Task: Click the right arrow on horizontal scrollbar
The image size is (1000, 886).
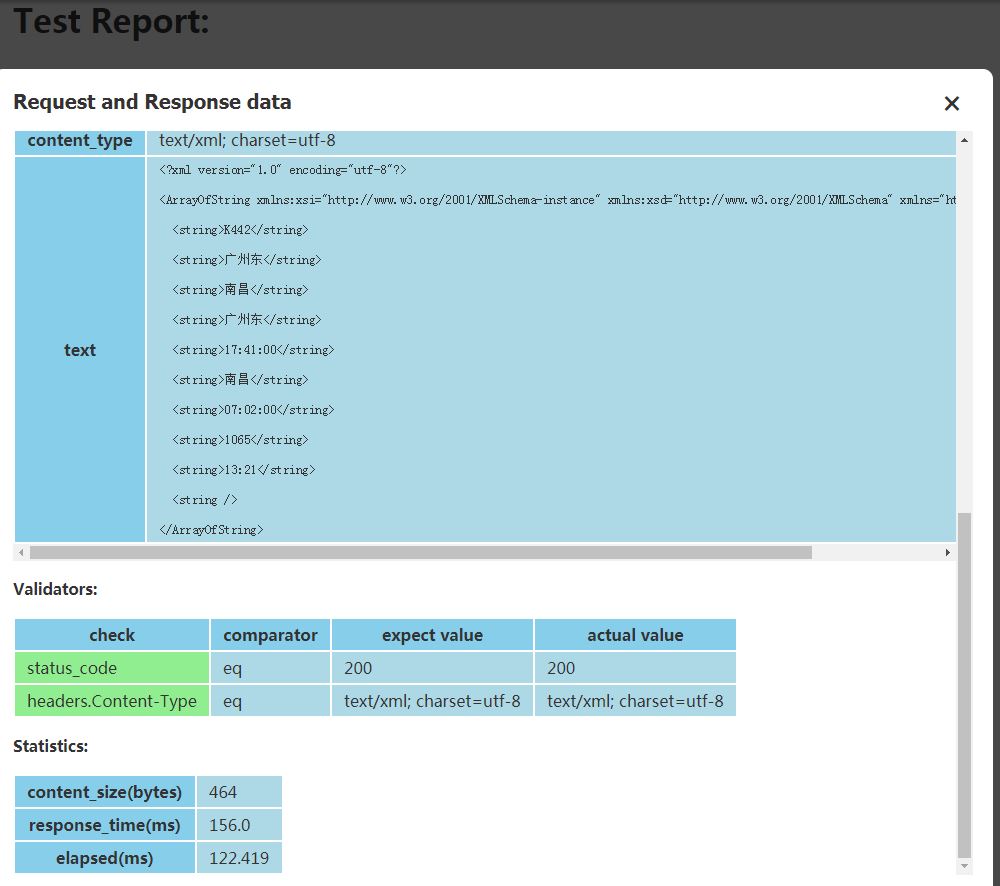Action: coord(949,551)
